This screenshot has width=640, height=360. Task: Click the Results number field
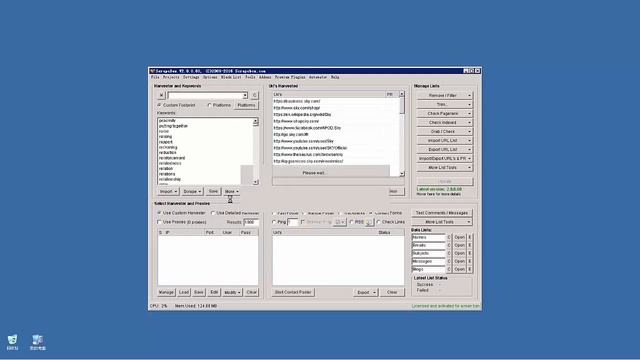[x=251, y=222]
